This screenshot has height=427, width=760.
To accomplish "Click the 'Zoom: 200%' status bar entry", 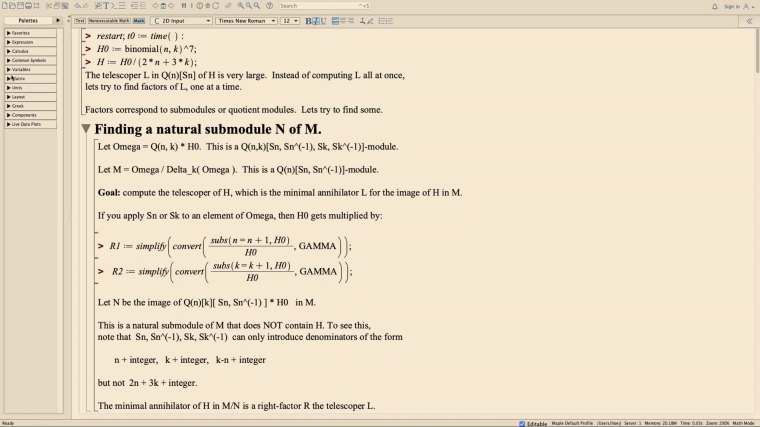I will (718, 424).
